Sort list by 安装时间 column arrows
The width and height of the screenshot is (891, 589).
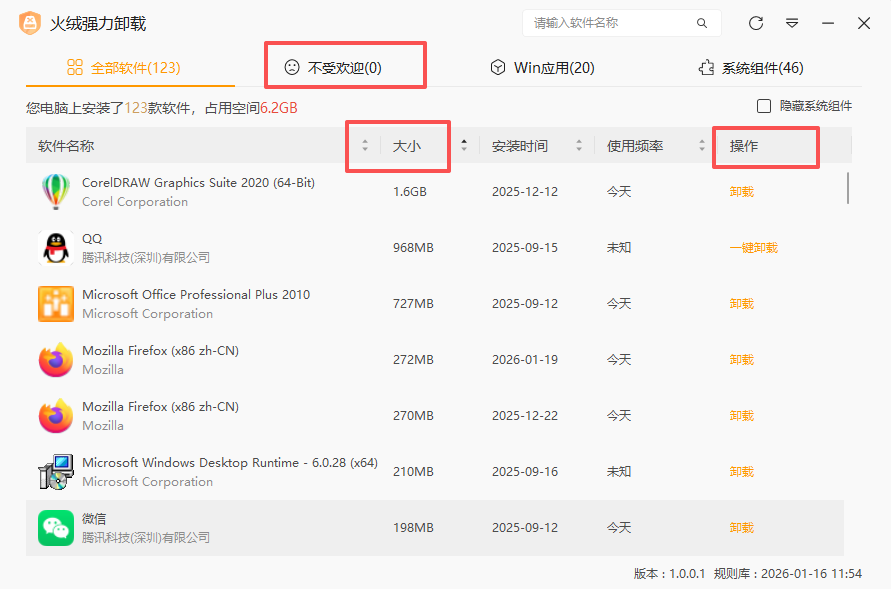[x=579, y=146]
